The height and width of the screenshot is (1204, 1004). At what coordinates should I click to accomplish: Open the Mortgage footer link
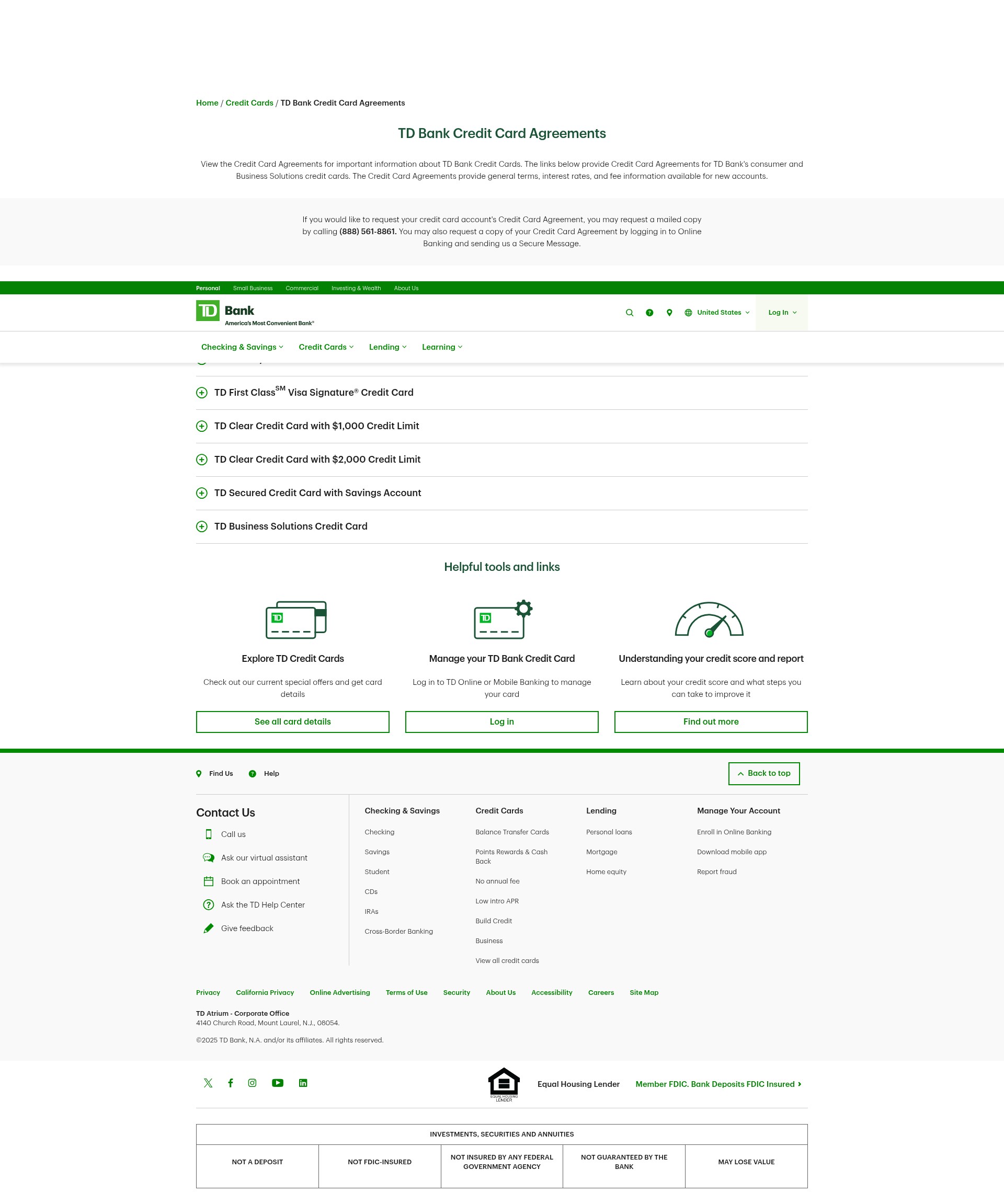[601, 852]
